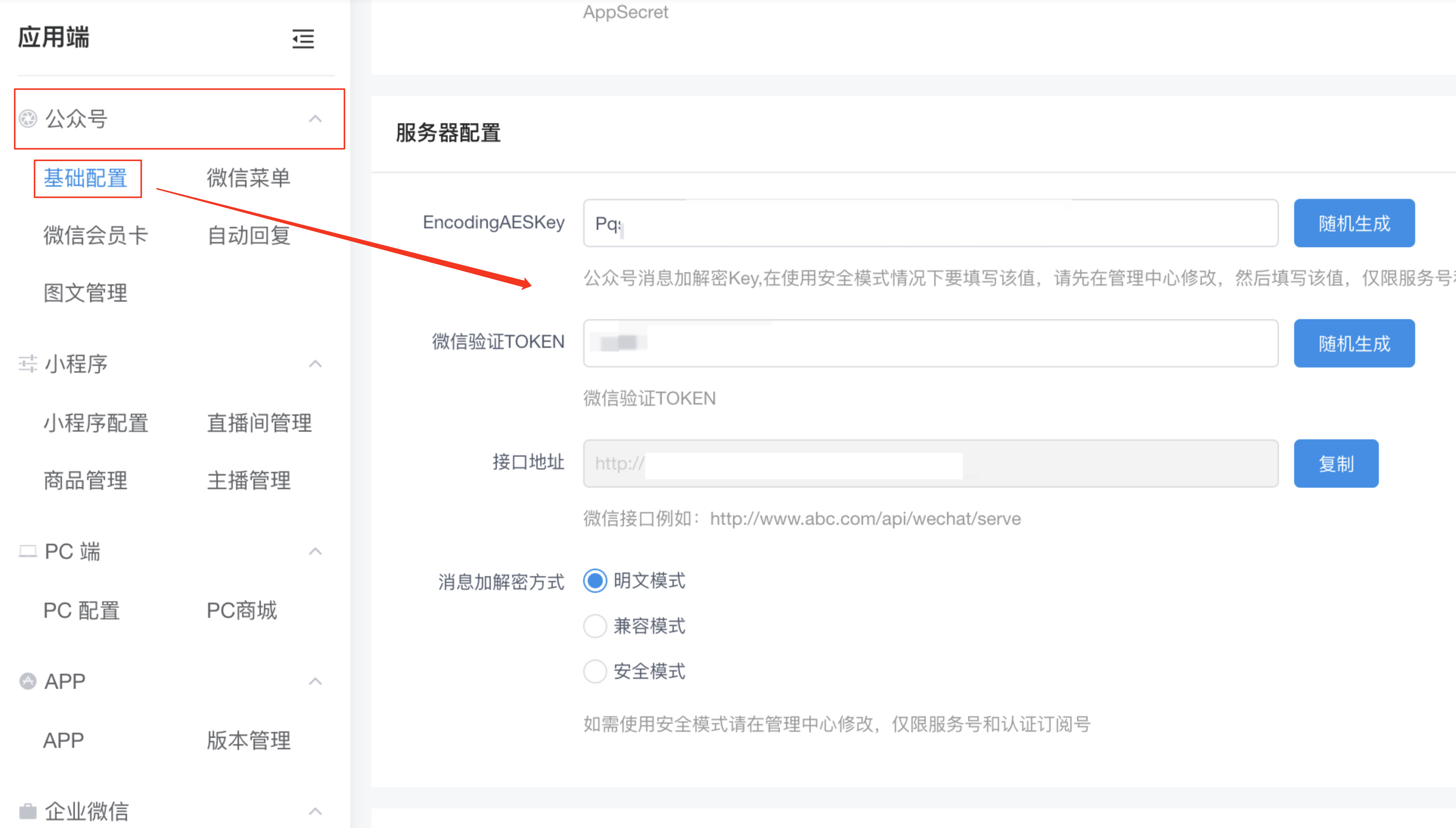This screenshot has height=828, width=1456.
Task: Collapse the APP section chevron
Action: tap(315, 681)
